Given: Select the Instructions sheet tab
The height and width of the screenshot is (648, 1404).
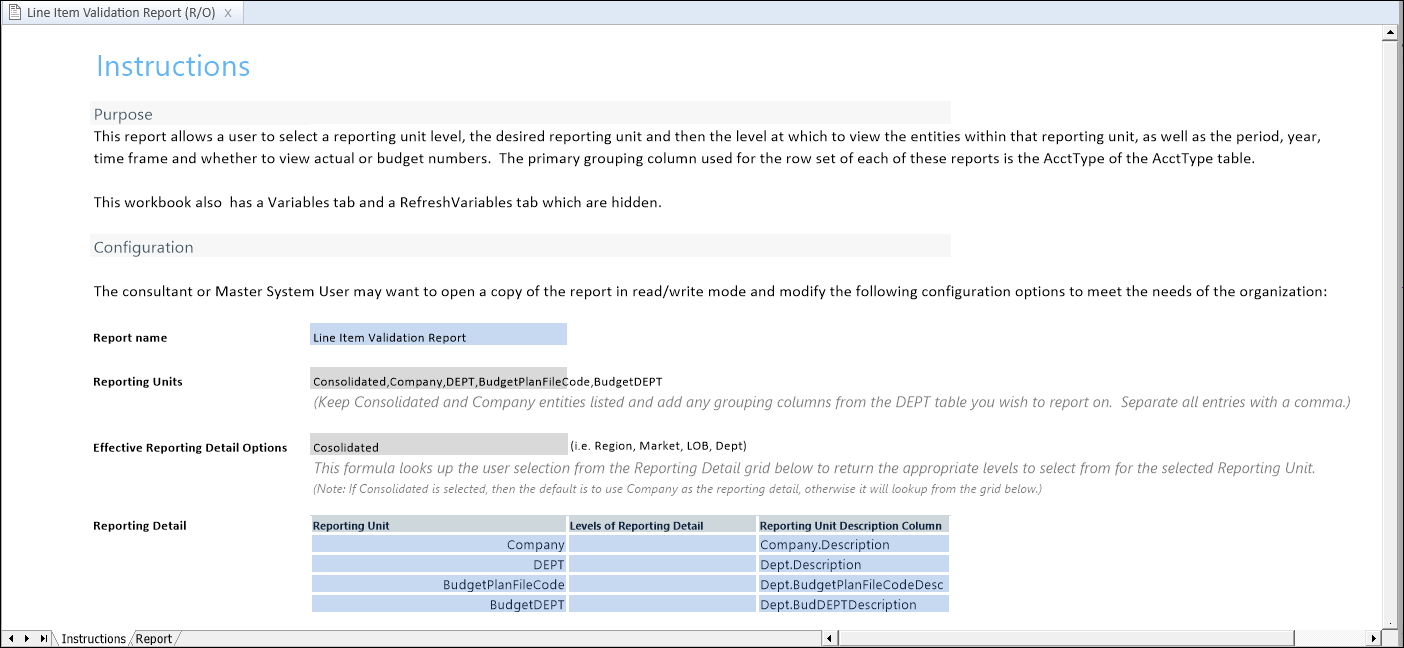Looking at the screenshot, I should pyautogui.click(x=94, y=639).
